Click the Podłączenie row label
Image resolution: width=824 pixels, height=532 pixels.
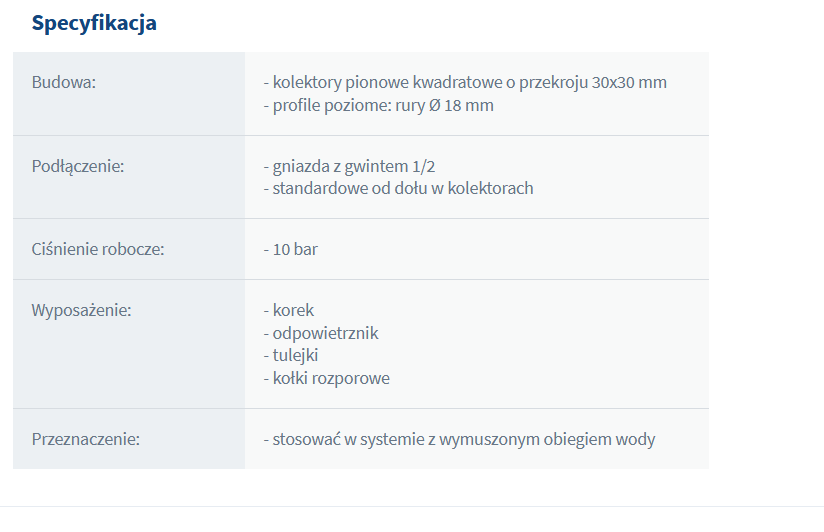click(78, 165)
